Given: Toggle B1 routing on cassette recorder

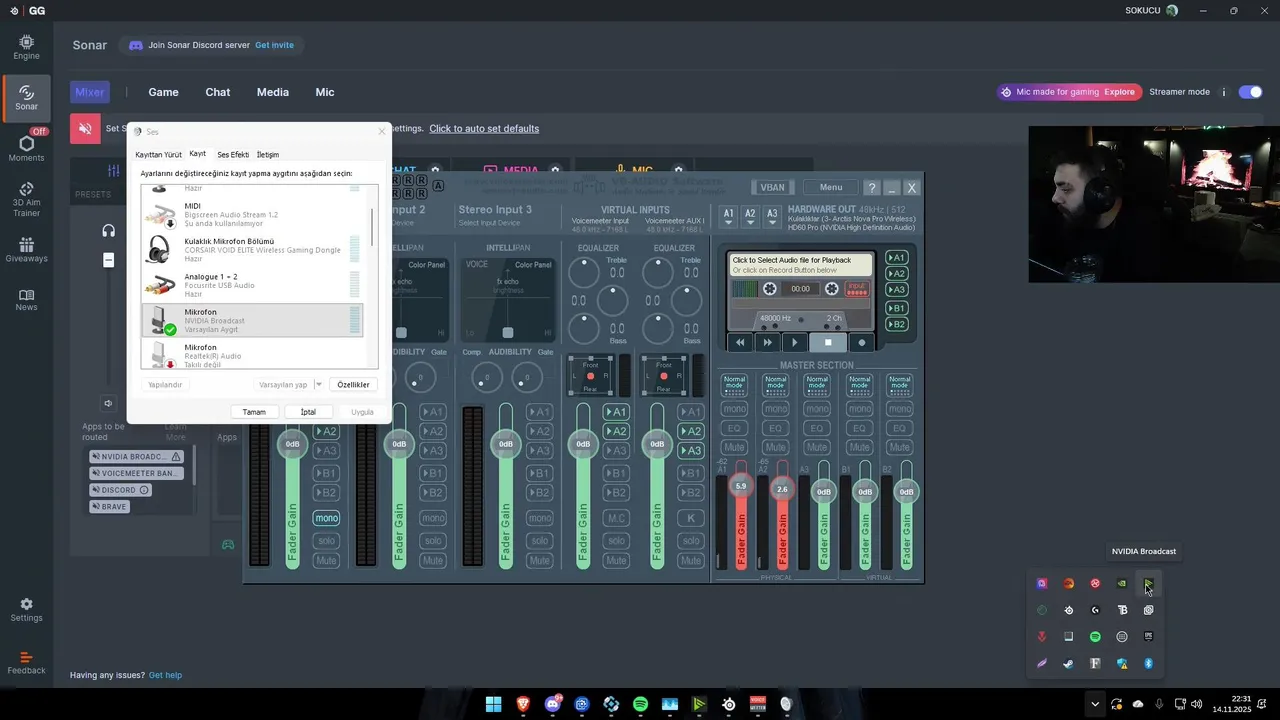Looking at the screenshot, I should (897, 308).
